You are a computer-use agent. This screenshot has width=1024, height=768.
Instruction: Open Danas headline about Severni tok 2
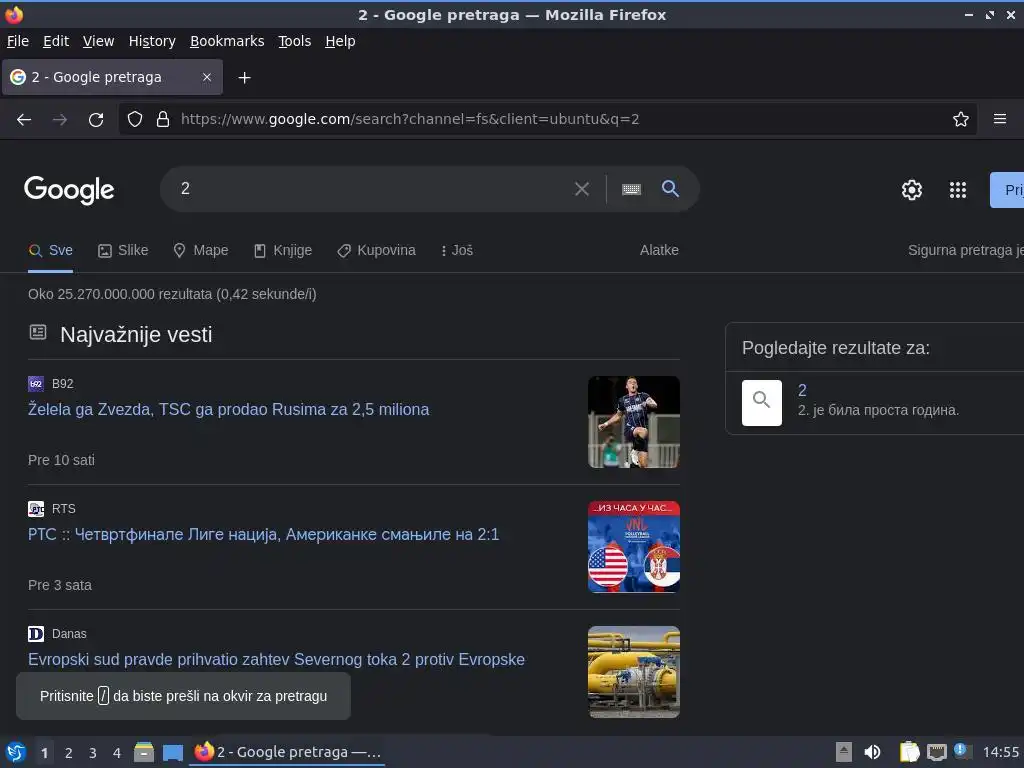pyautogui.click(x=276, y=659)
